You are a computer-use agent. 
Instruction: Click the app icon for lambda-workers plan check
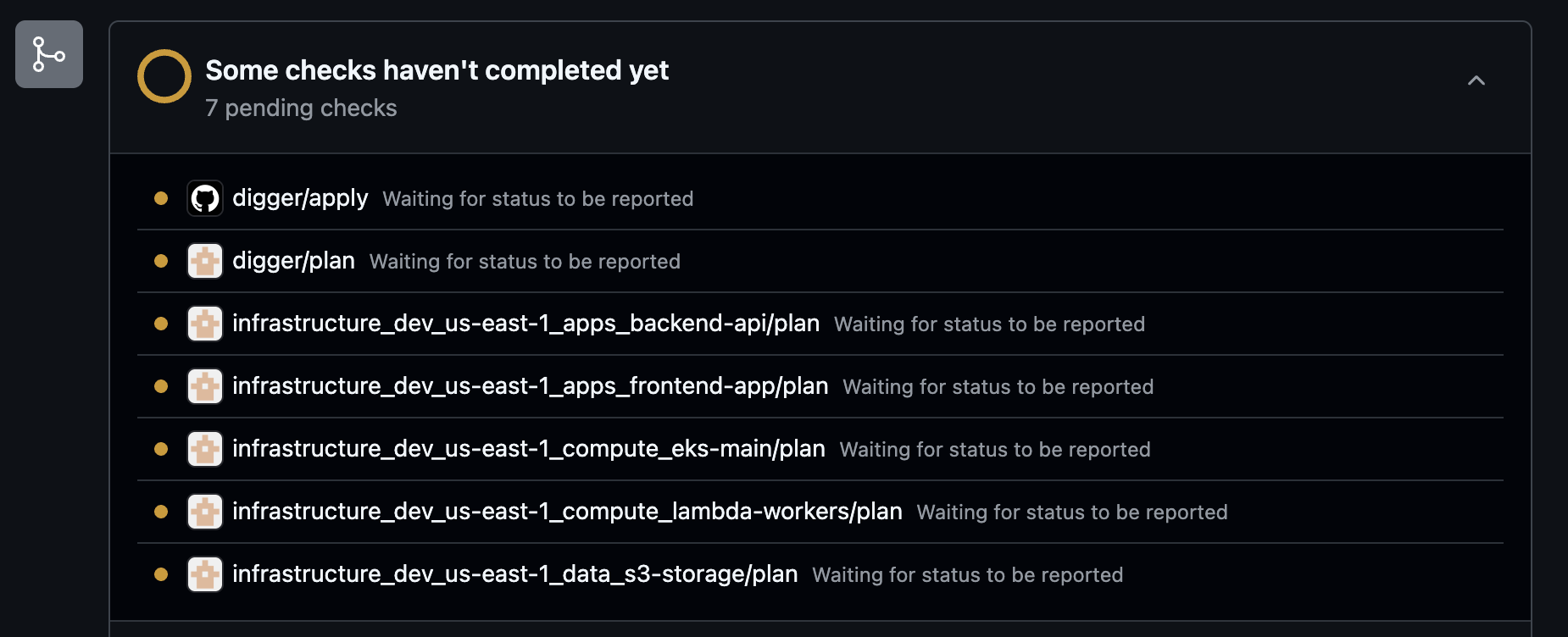204,512
